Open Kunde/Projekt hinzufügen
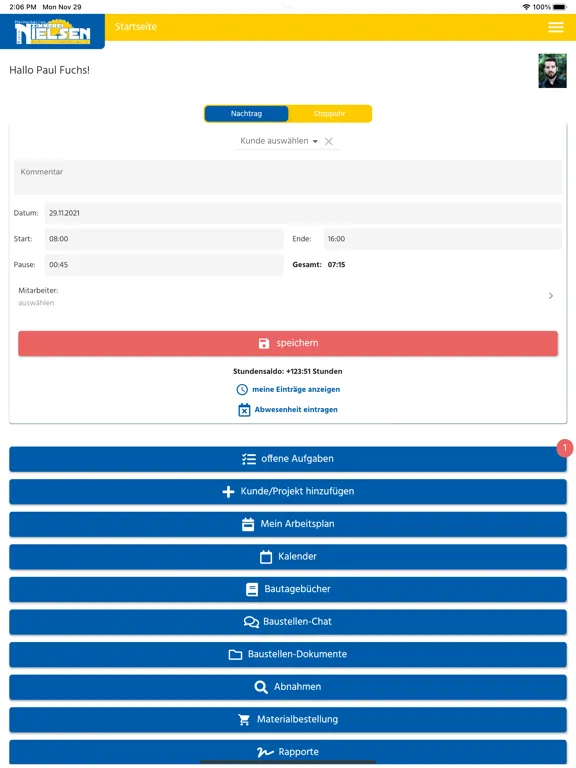Screen dimensions: 576x768 (288, 492)
